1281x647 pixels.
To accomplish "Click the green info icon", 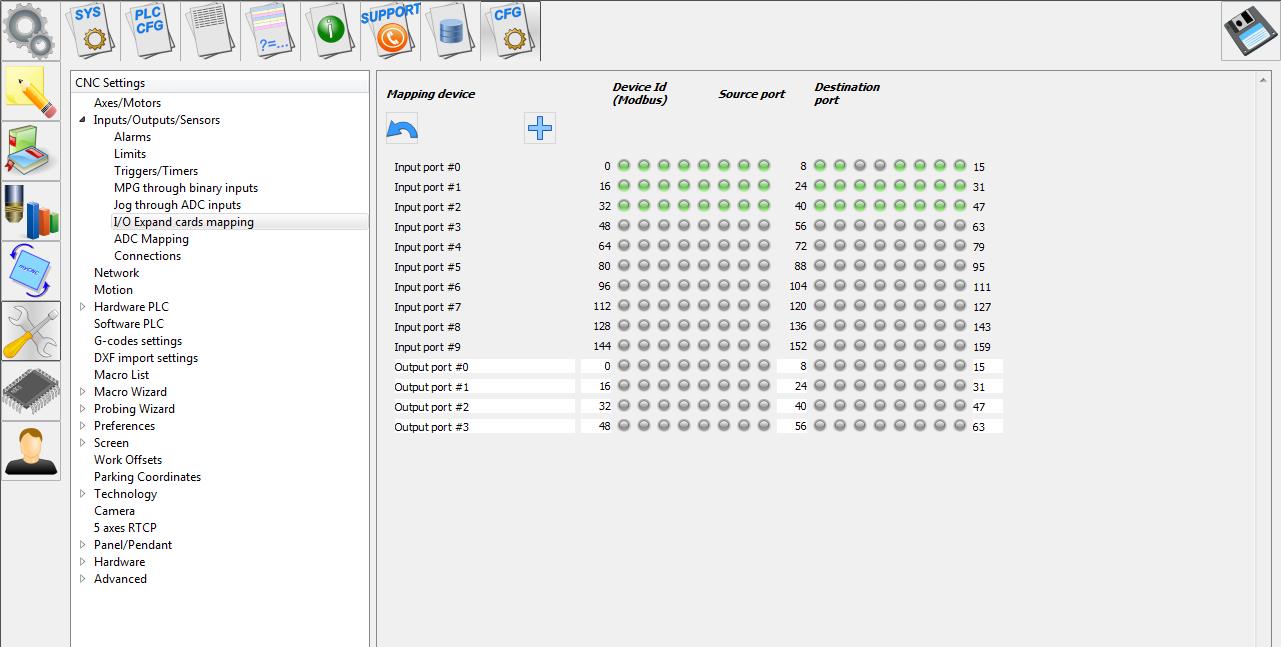I will click(x=330, y=30).
